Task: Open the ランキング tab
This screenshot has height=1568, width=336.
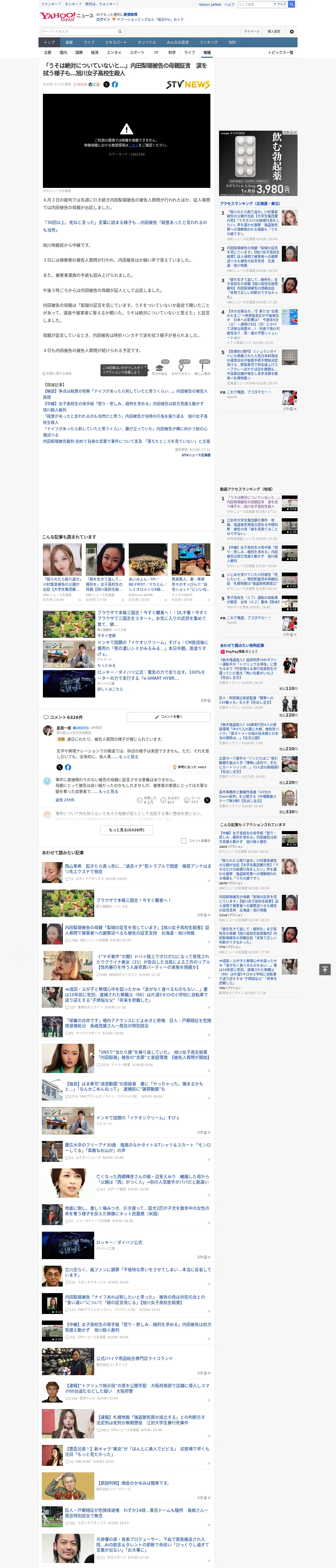Action: (x=209, y=43)
